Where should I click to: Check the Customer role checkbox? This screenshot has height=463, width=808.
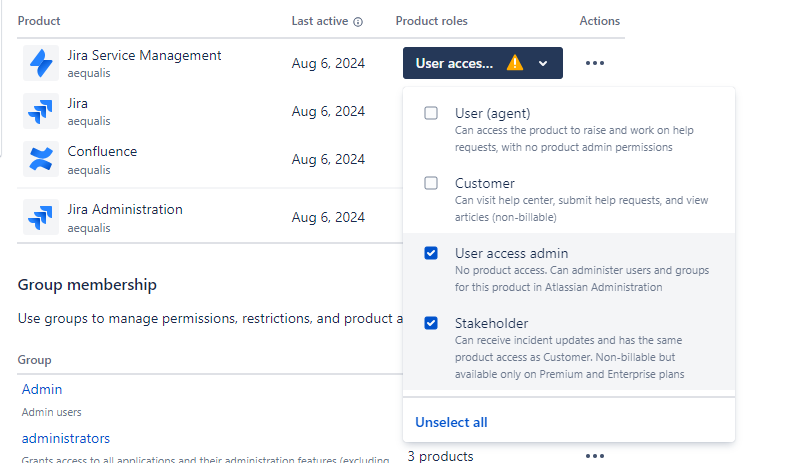click(431, 183)
